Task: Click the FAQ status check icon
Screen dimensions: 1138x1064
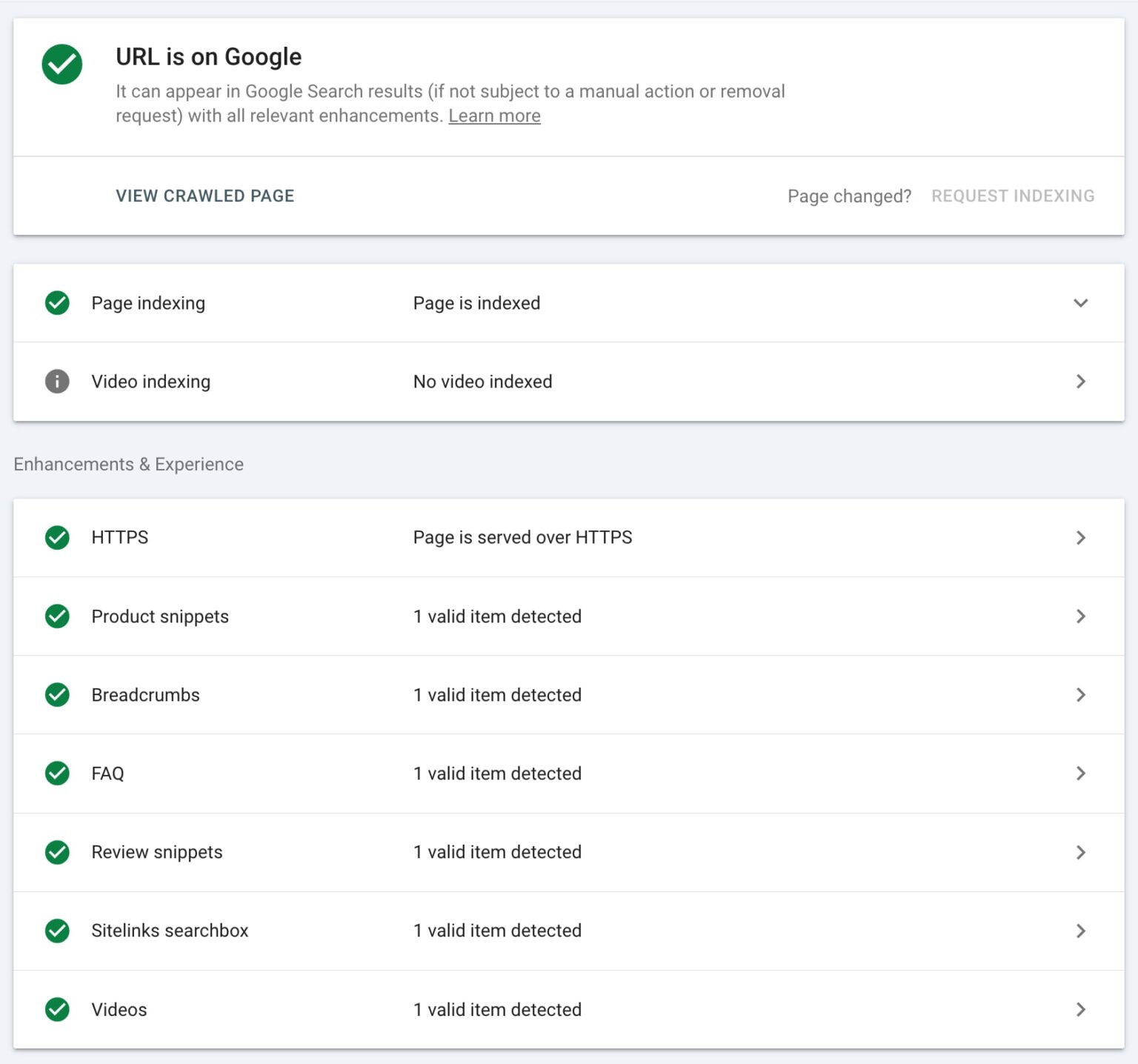Action: click(x=57, y=774)
